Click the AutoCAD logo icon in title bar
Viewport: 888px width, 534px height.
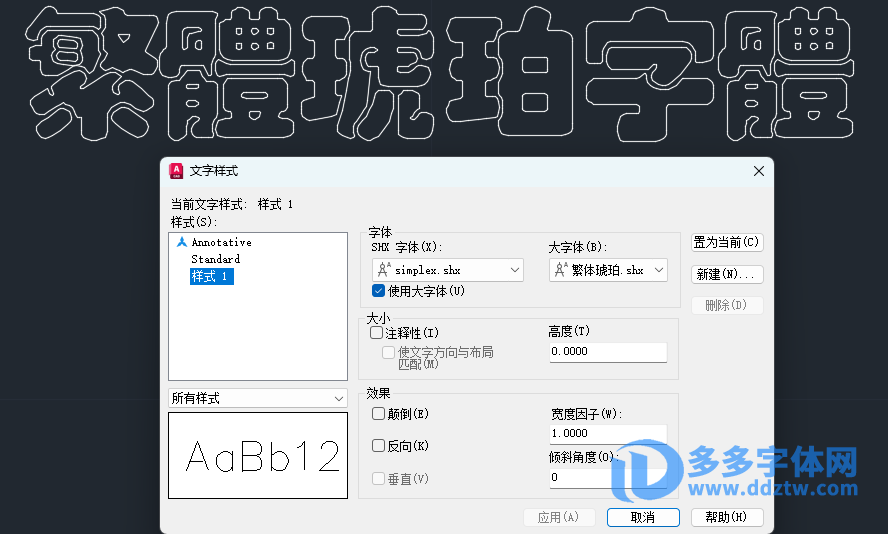(176, 171)
